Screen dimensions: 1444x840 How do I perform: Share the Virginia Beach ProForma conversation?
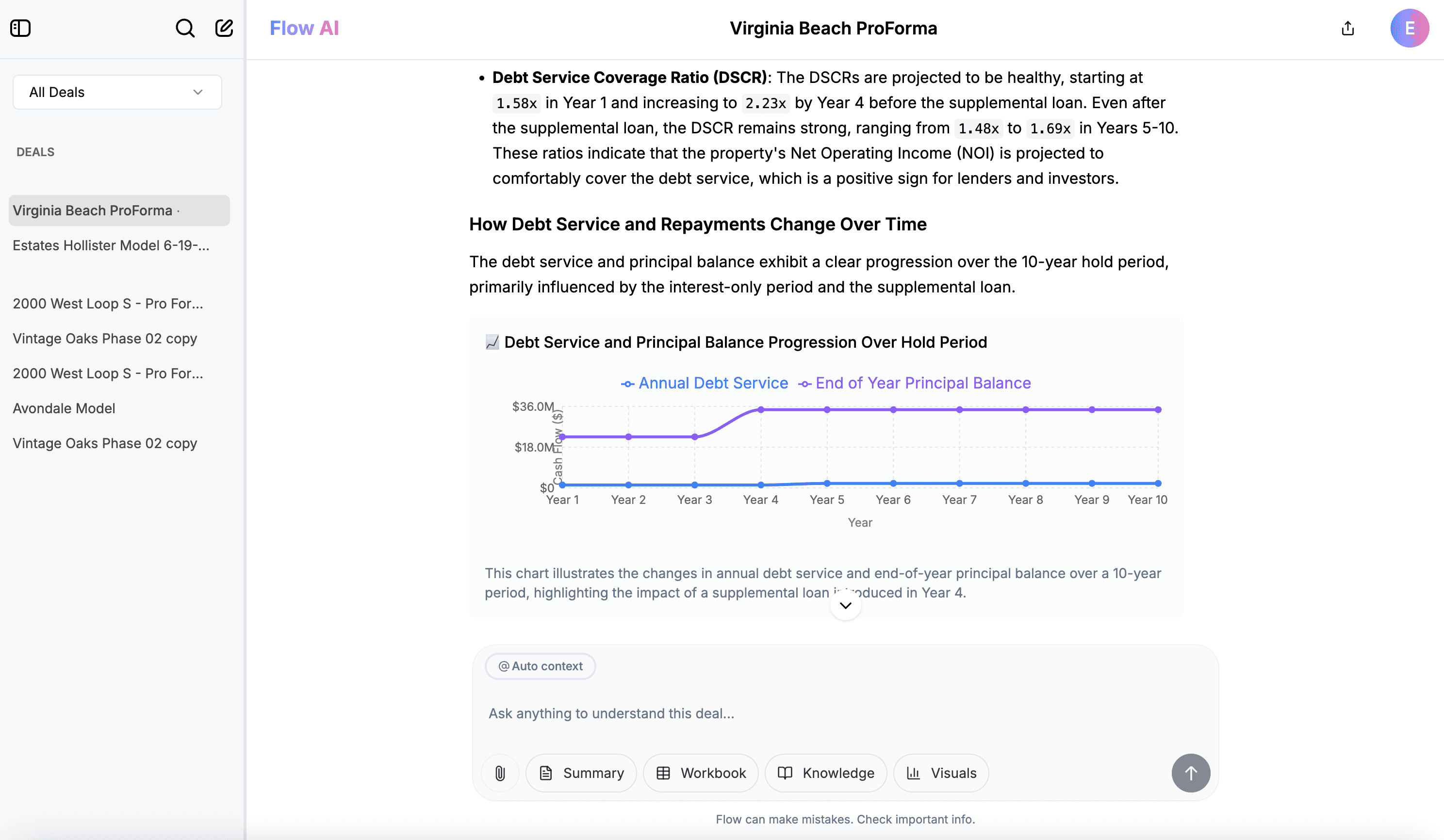point(1347,28)
